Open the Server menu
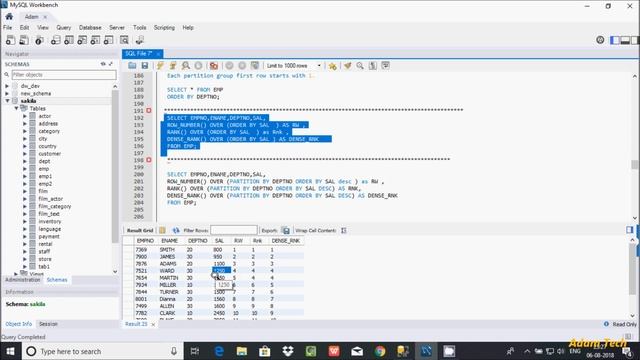 click(x=117, y=28)
